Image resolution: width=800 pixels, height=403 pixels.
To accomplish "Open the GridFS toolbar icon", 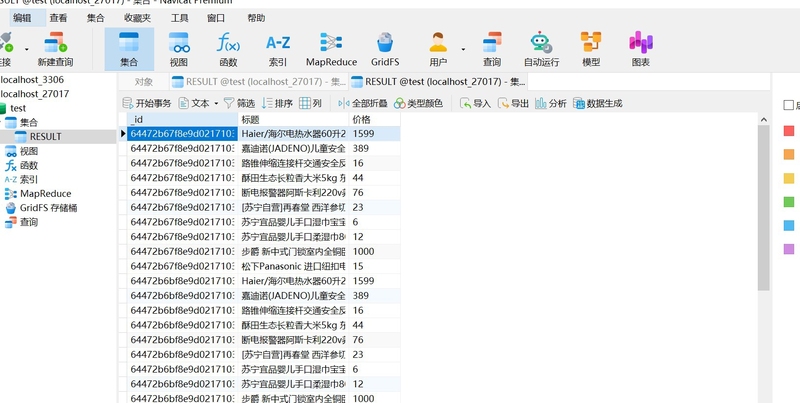I will [x=385, y=49].
